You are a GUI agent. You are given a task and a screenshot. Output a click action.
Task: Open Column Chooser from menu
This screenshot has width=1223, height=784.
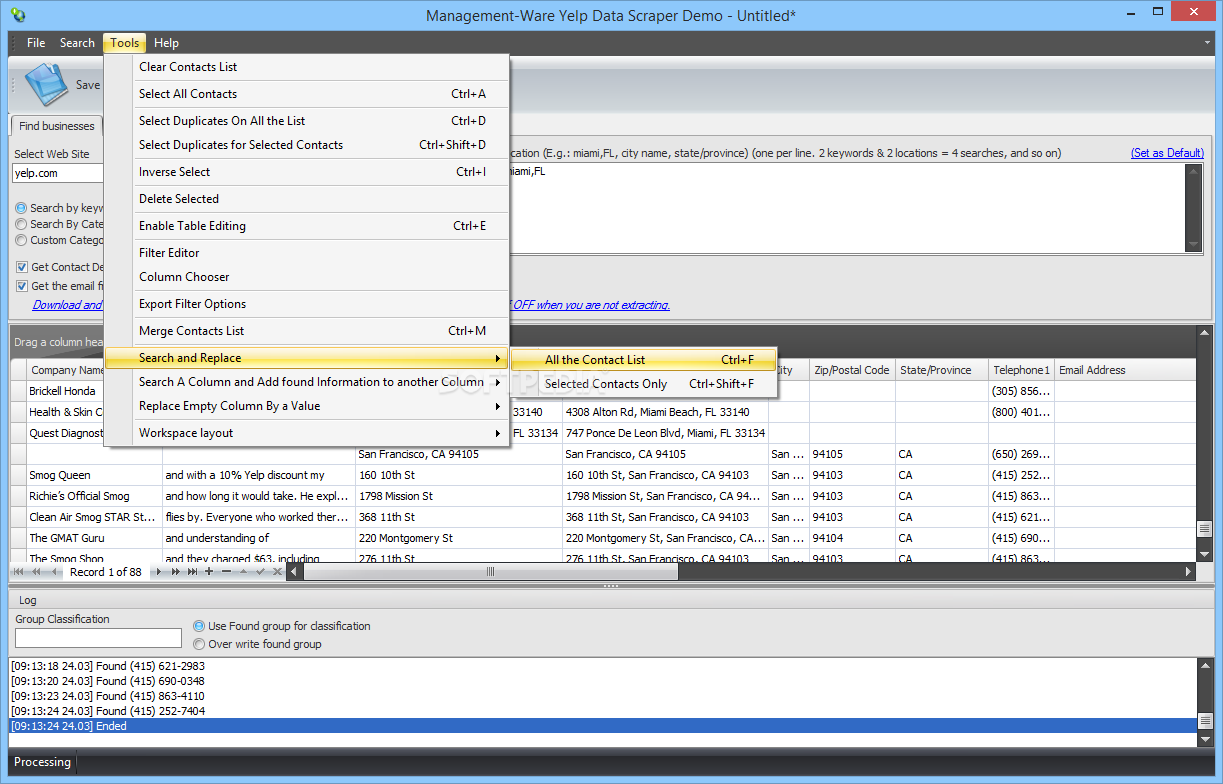pyautogui.click(x=307, y=277)
